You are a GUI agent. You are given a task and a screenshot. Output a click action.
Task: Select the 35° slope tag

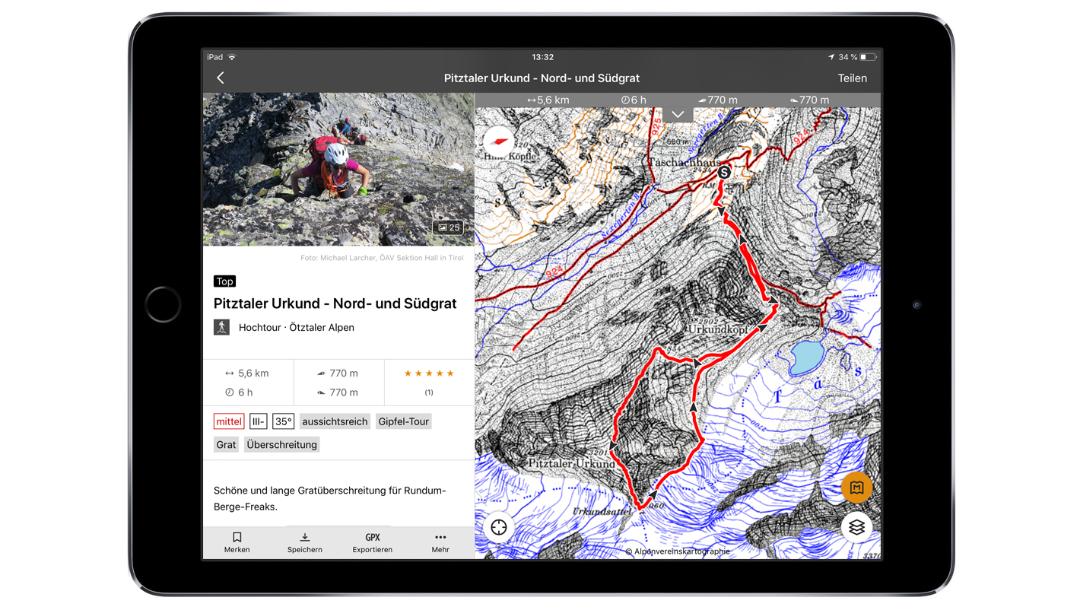click(x=283, y=421)
